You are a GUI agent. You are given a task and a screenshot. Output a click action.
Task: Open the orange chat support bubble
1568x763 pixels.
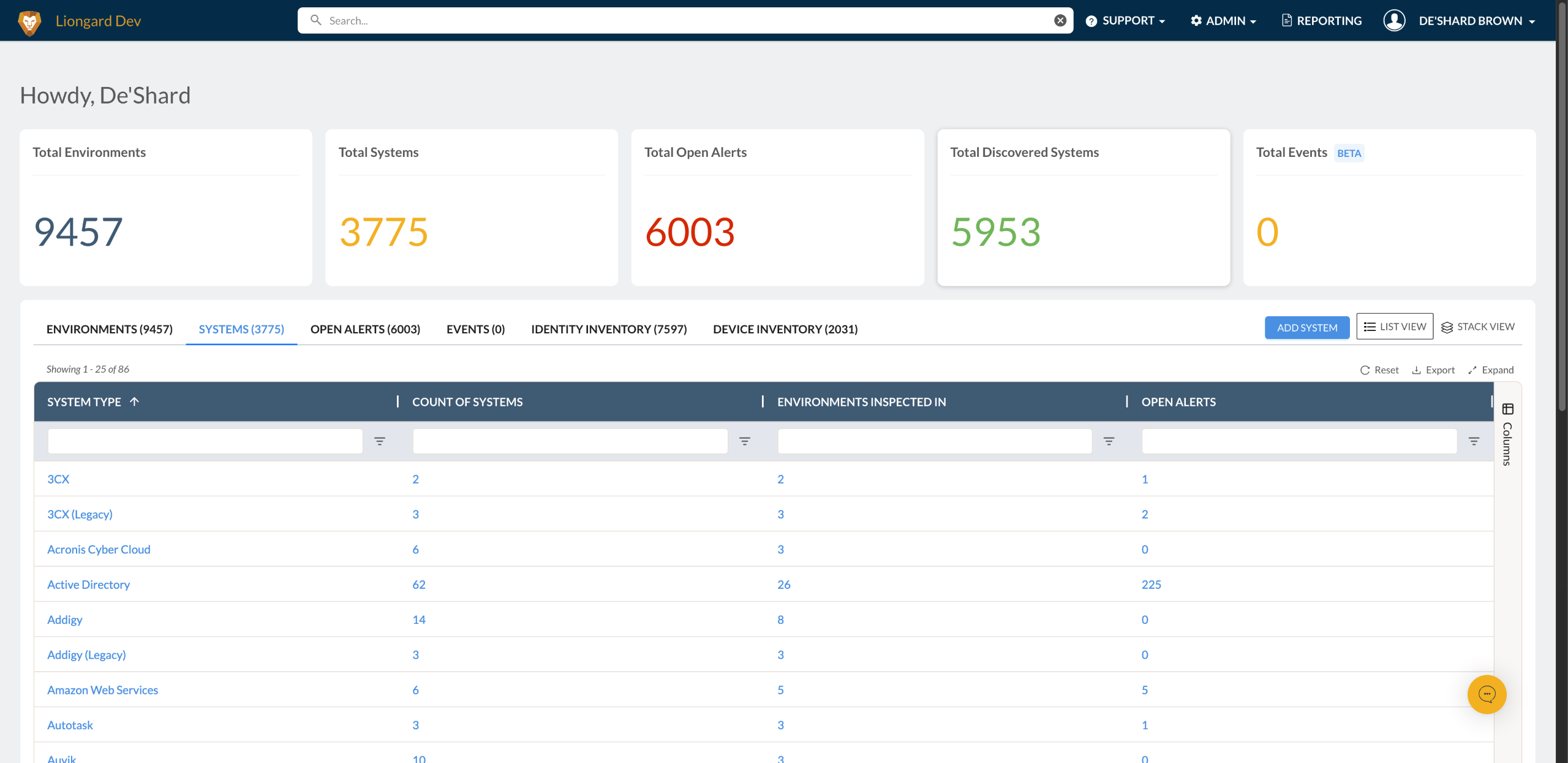pos(1486,694)
